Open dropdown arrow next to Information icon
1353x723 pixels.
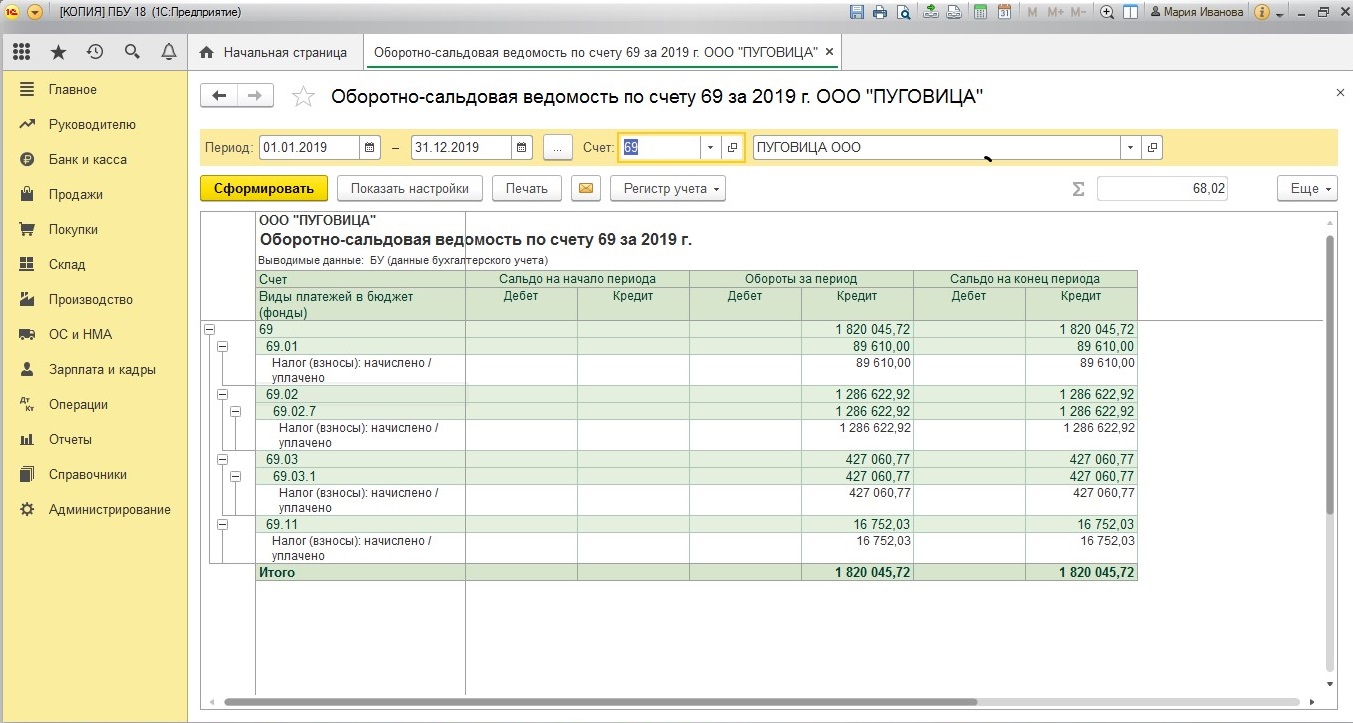[1280, 15]
